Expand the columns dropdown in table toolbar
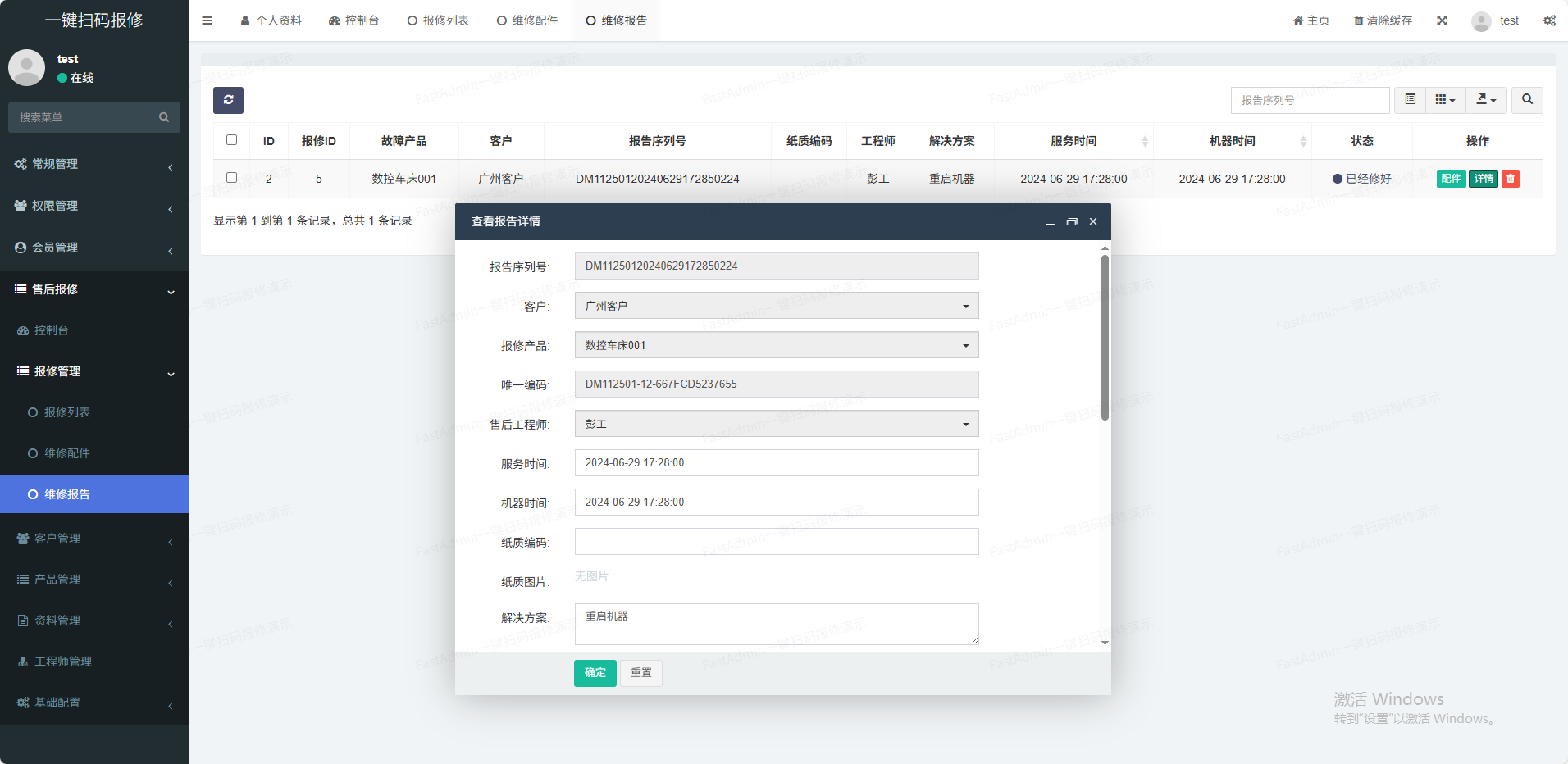This screenshot has height=764, width=1568. (1445, 100)
